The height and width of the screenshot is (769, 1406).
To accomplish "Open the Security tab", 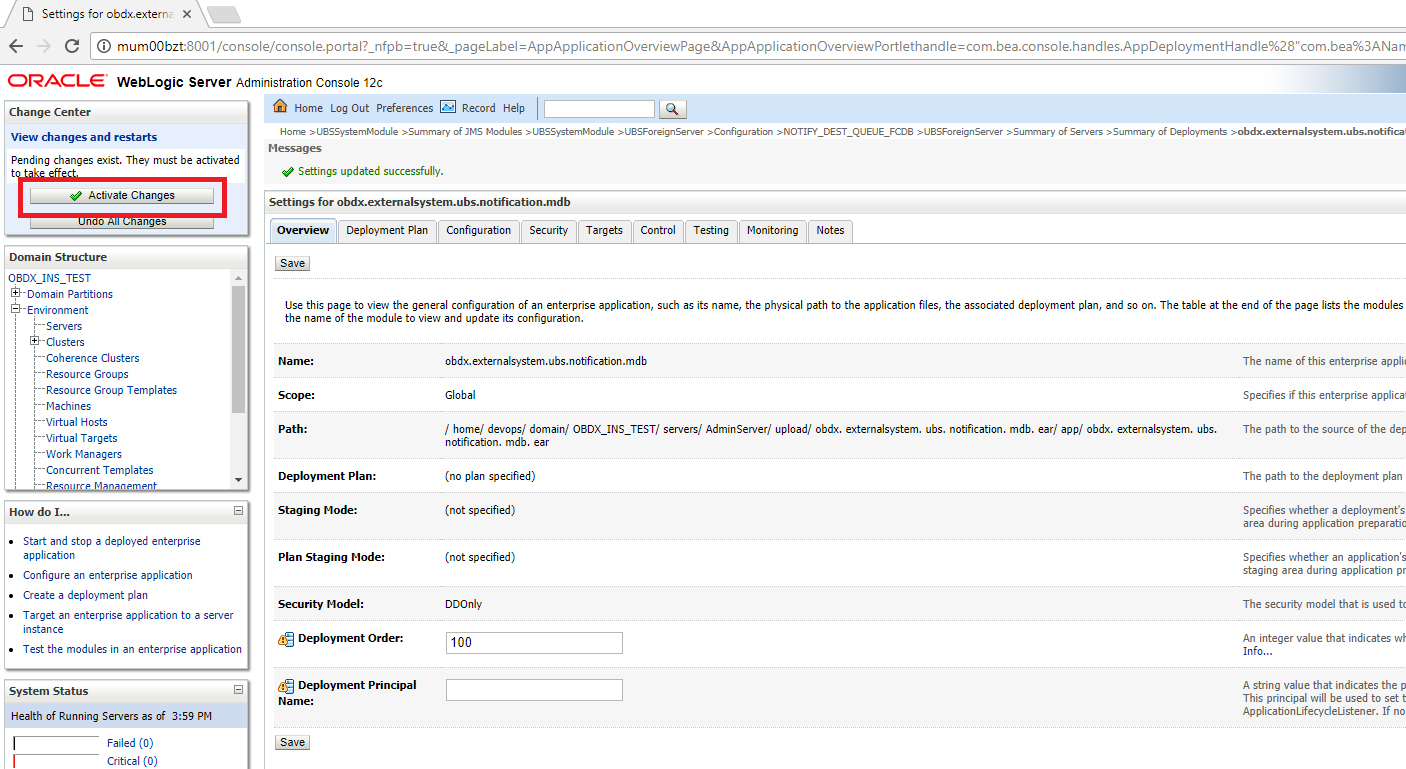I will click(x=548, y=230).
